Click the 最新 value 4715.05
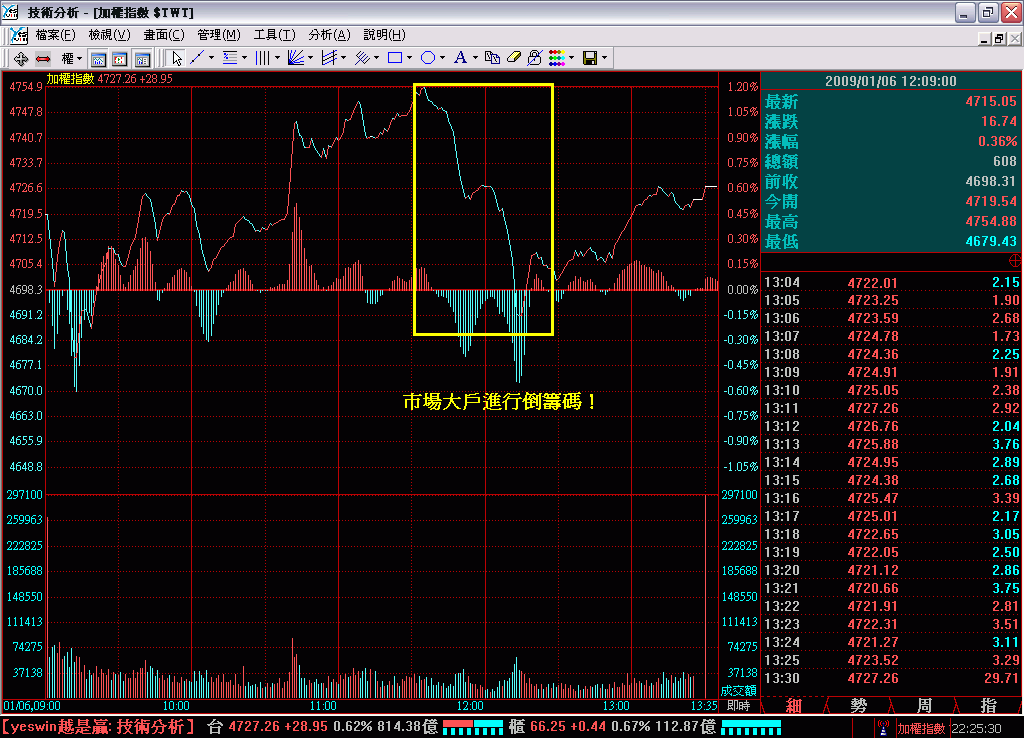 [991, 101]
